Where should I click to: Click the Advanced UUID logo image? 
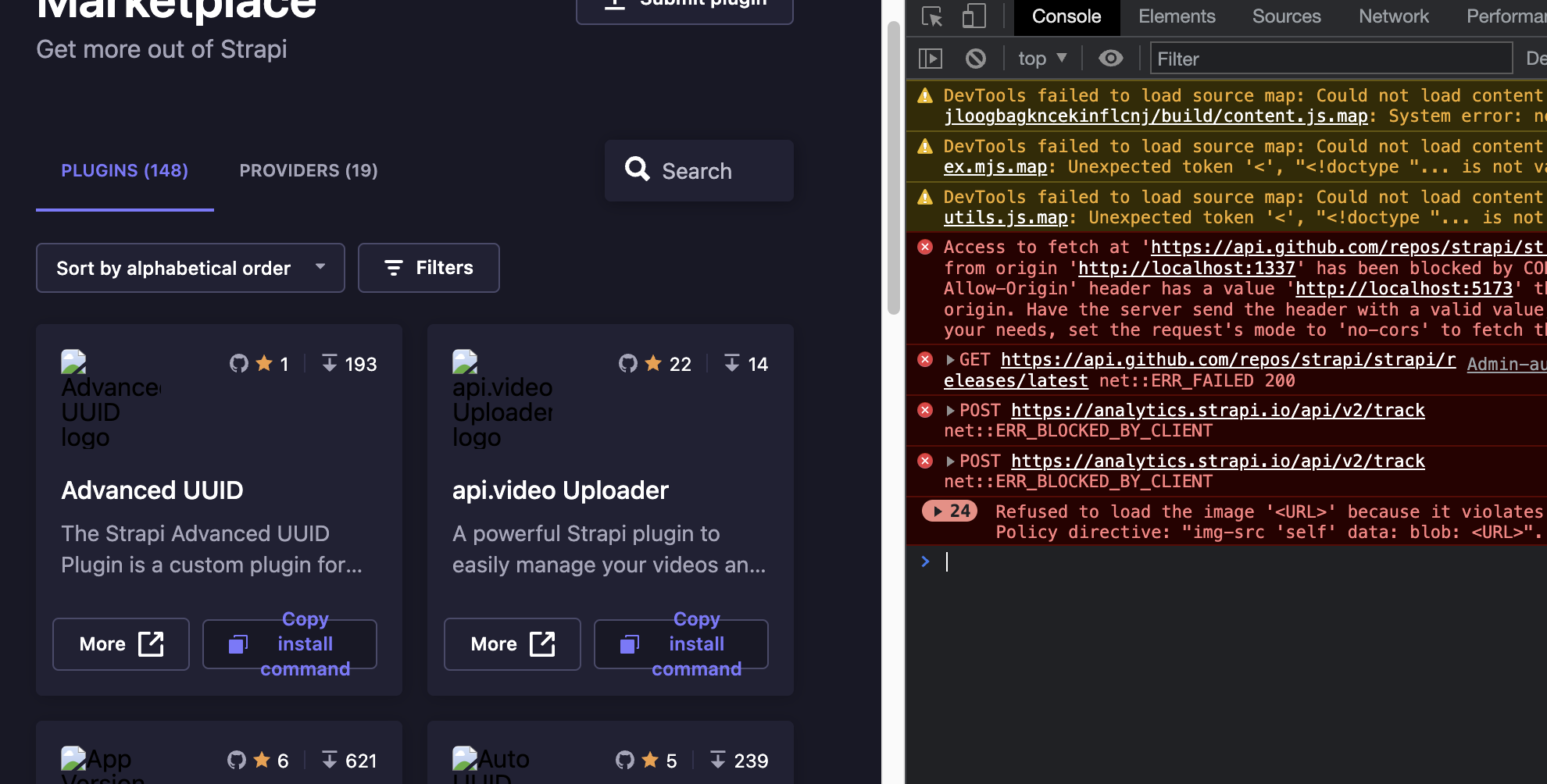(111, 399)
